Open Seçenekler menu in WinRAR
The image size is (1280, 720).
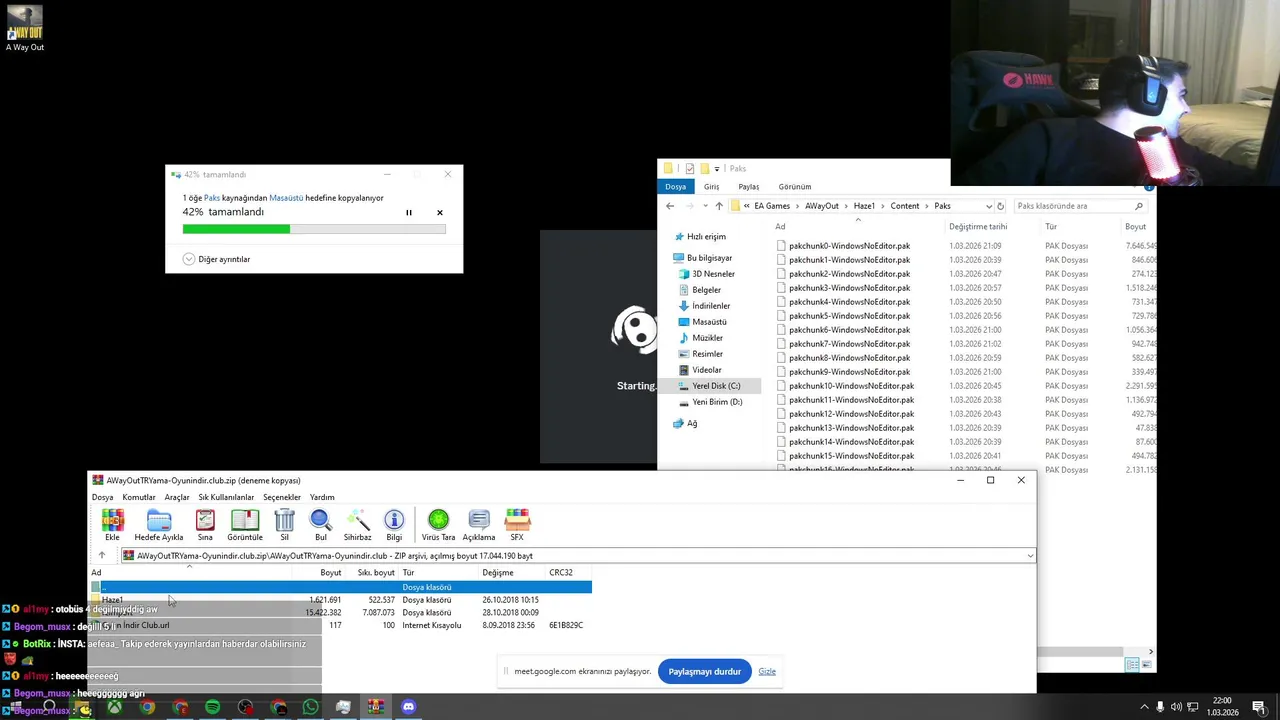pos(282,497)
